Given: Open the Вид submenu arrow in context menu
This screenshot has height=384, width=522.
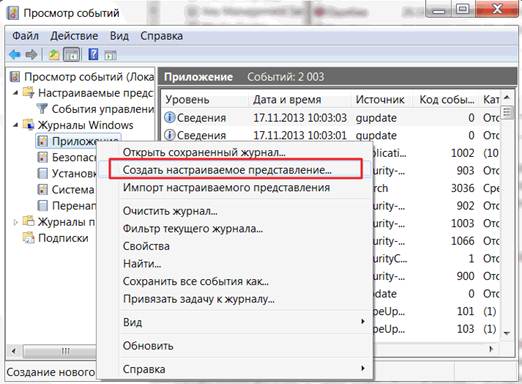Looking at the screenshot, I should pos(363,321).
